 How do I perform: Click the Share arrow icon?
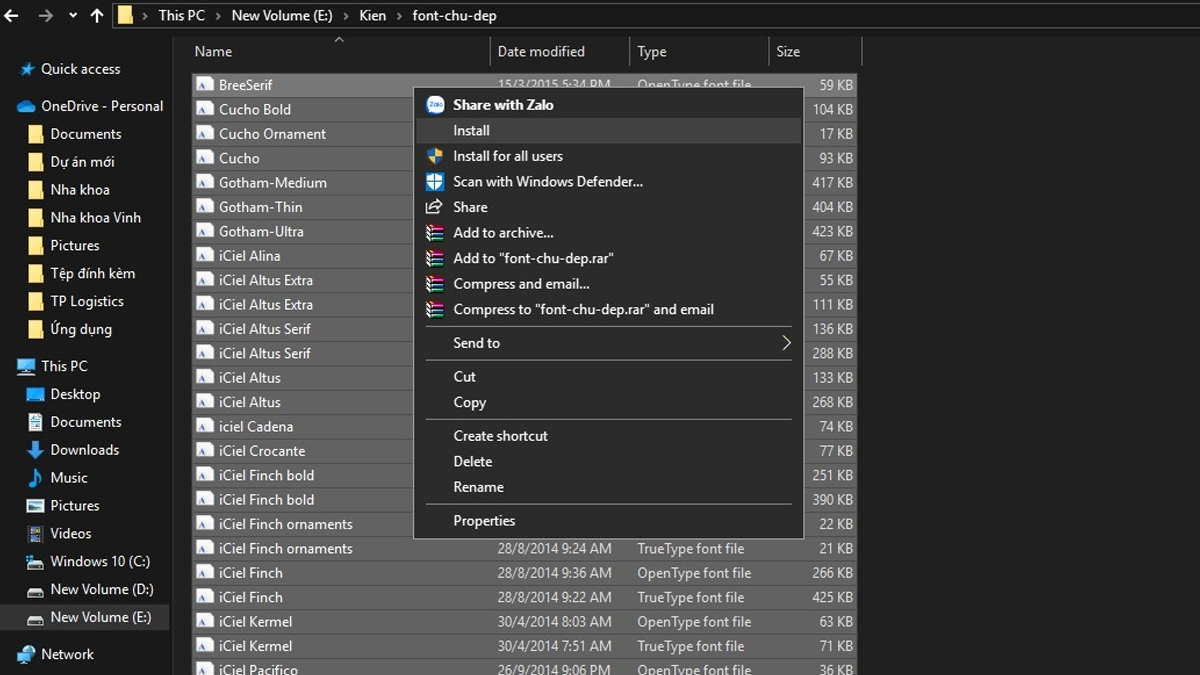tap(434, 207)
